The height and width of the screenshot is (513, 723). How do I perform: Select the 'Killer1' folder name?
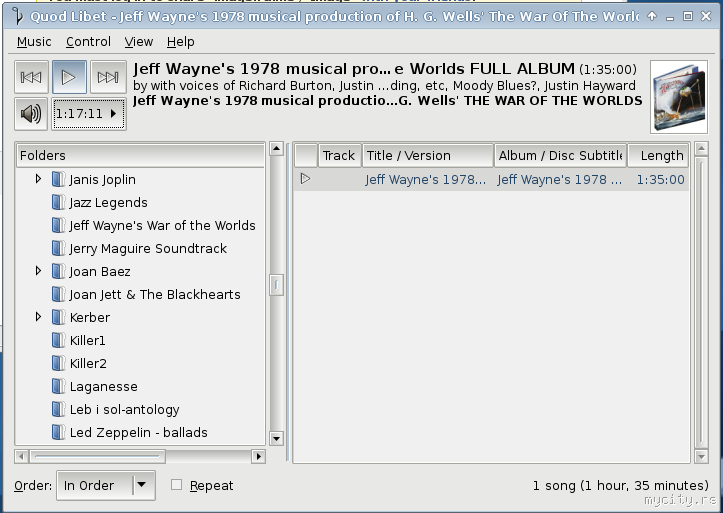(88, 341)
